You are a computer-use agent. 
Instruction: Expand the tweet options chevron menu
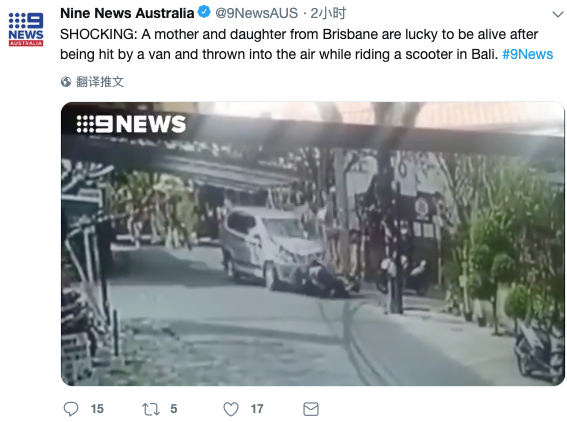coord(558,14)
